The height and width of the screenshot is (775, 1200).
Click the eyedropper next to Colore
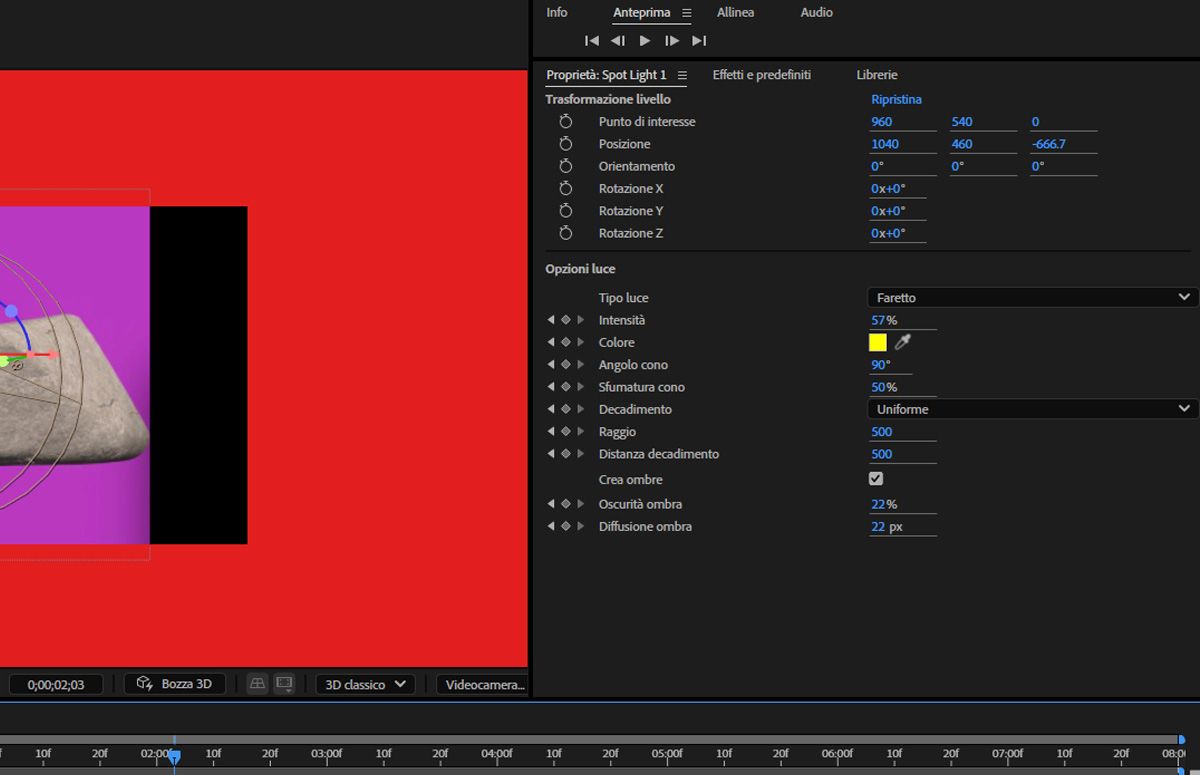pyautogui.click(x=903, y=342)
